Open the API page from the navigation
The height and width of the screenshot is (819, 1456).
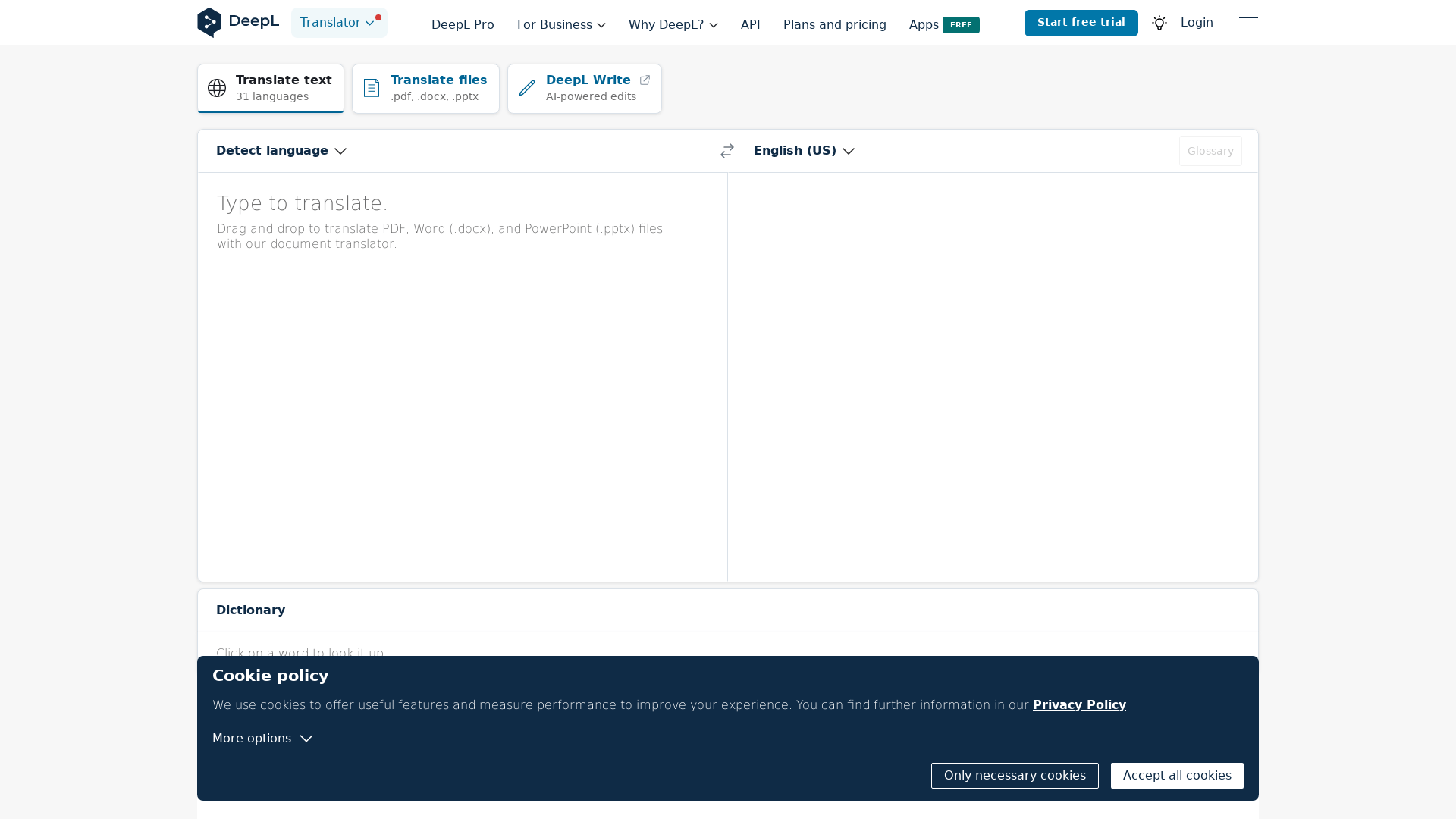[750, 24]
